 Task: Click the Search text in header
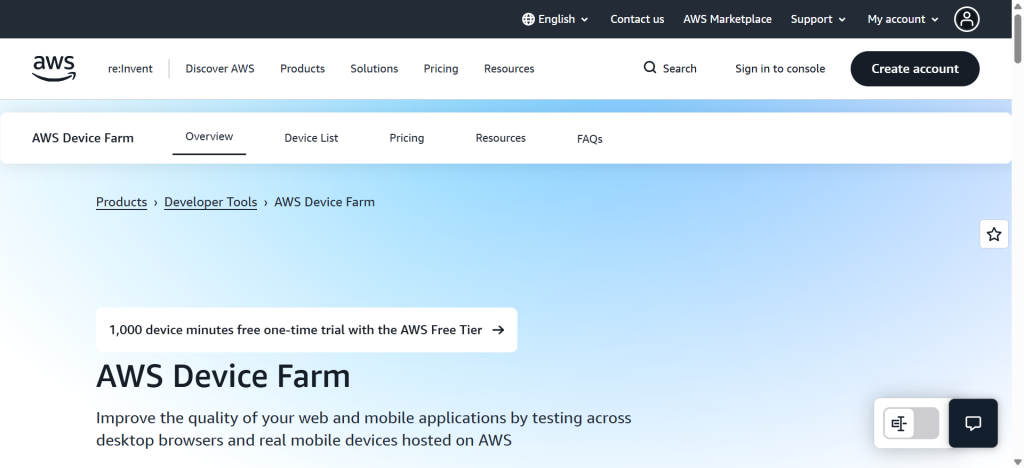(x=680, y=69)
